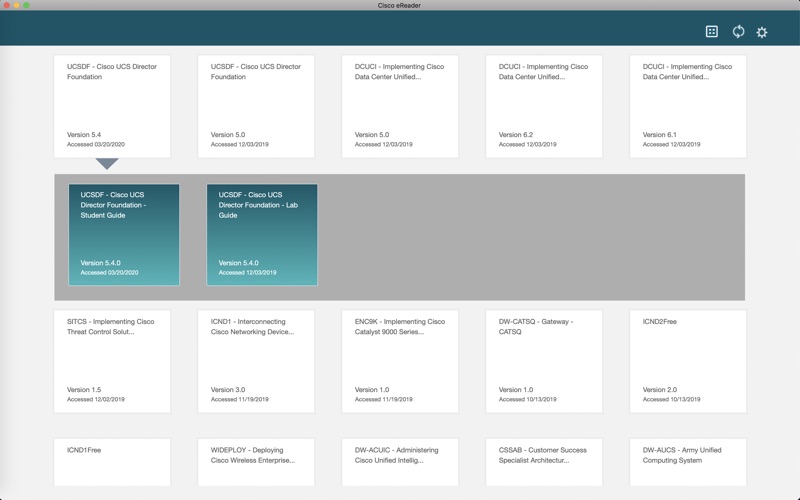Open the UCSDF Lab Guide book
Screen dimensions: 800x500
pyautogui.click(x=262, y=235)
